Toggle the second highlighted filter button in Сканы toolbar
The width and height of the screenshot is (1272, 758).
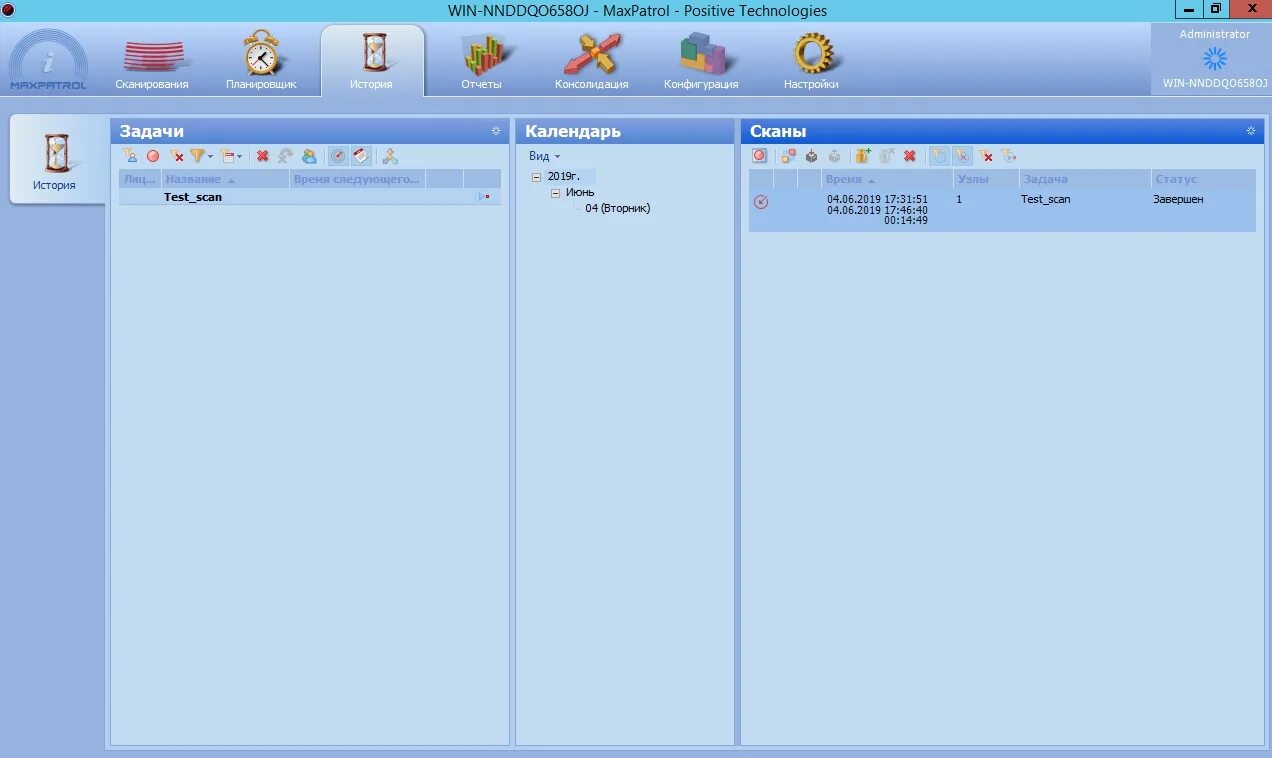click(962, 156)
